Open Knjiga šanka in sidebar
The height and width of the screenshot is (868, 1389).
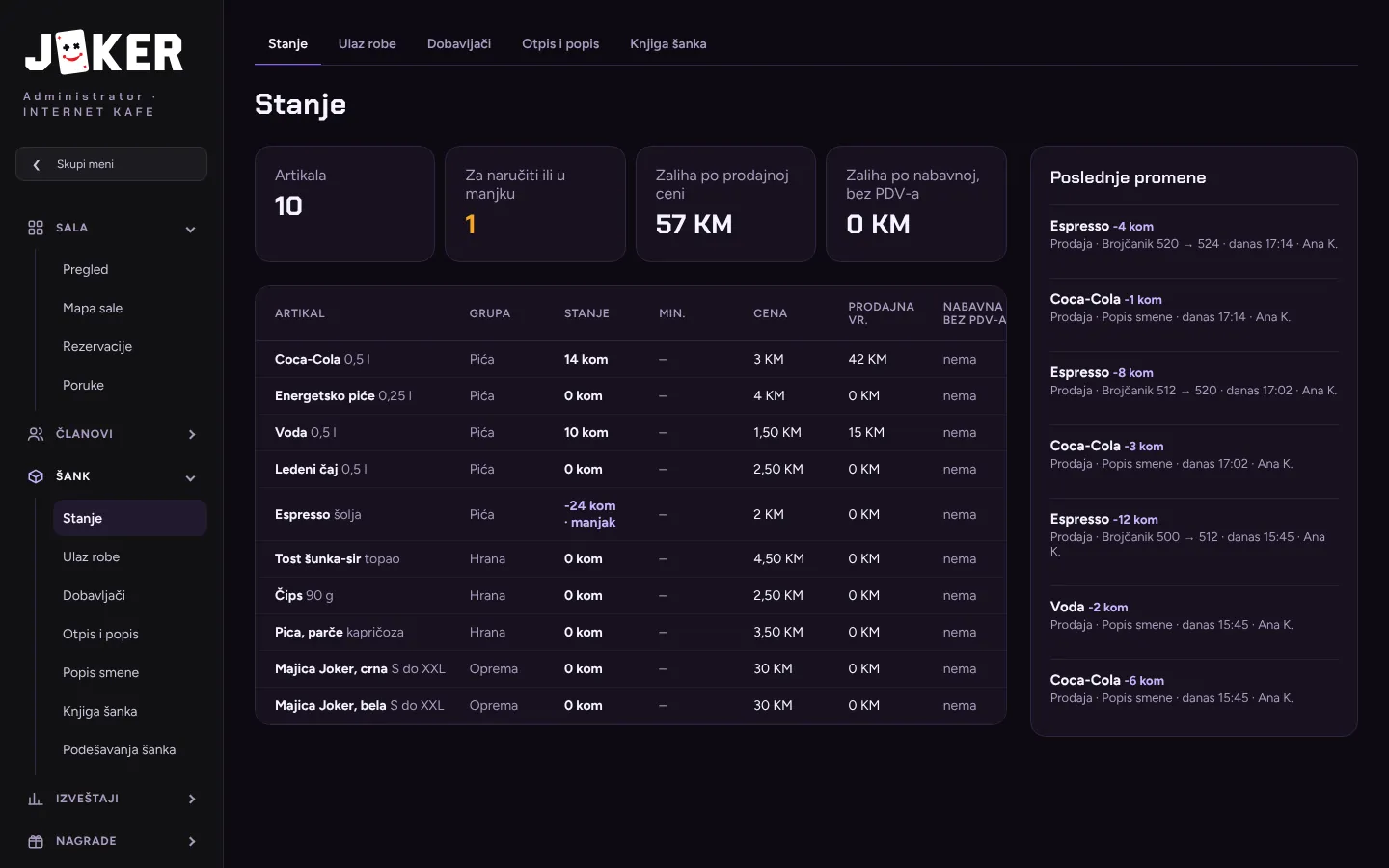(130, 711)
